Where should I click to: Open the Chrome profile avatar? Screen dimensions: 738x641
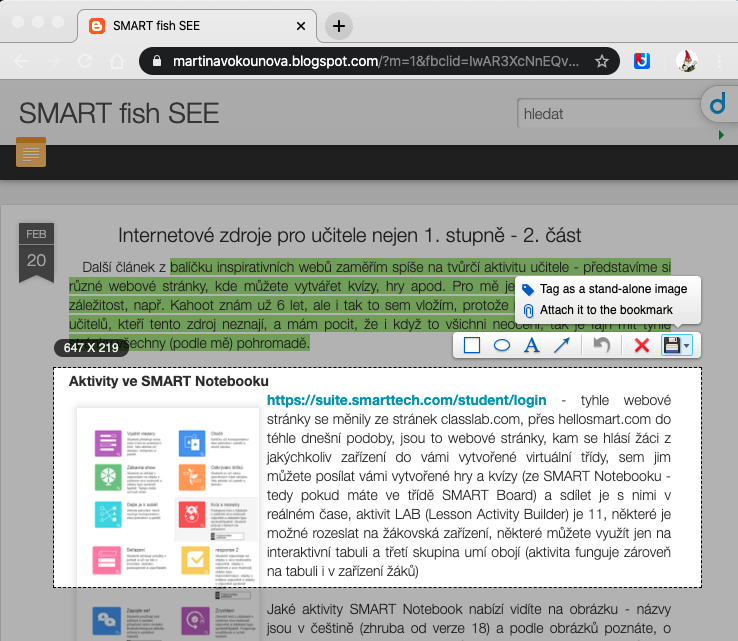(x=687, y=61)
